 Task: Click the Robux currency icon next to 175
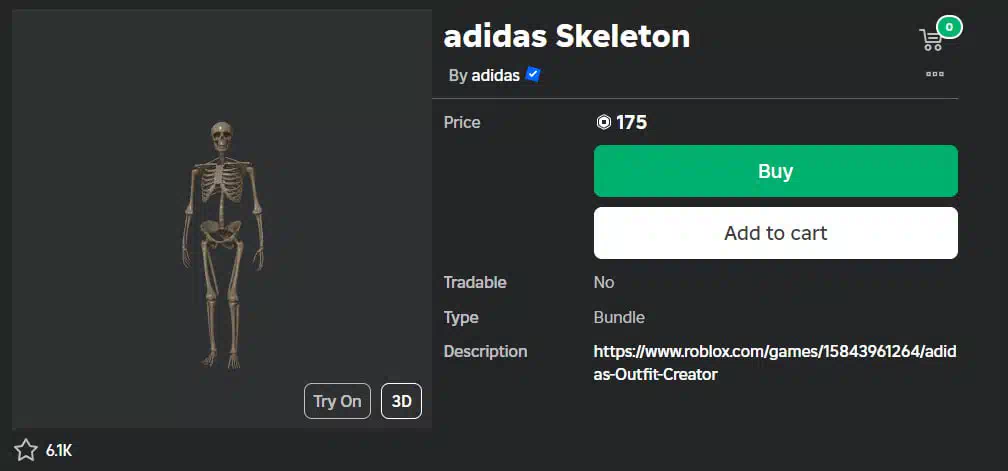(x=604, y=122)
